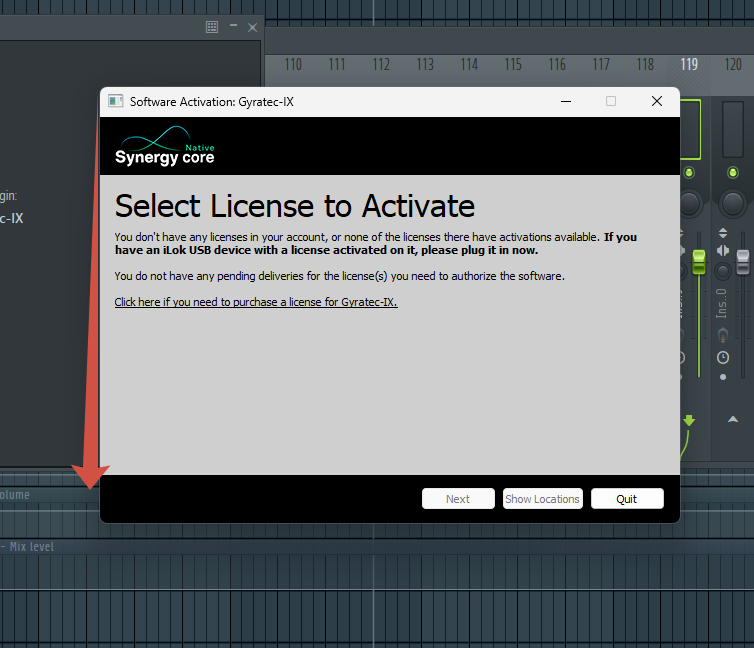The width and height of the screenshot is (754, 648).
Task: Select the Ins..0 mixer track name
Action: [x=721, y=304]
